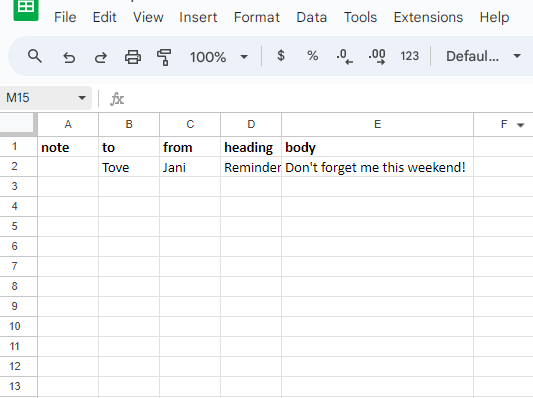Click the name box showing M15
This screenshot has width=533, height=398.
pyautogui.click(x=46, y=98)
